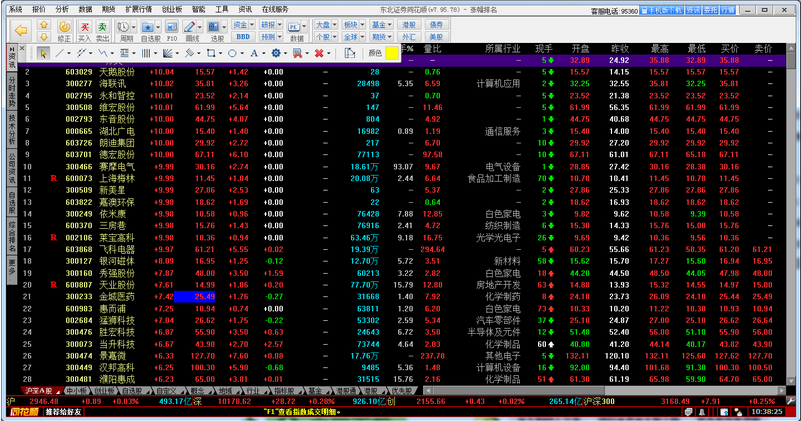This screenshot has height=421, width=801.
Task: Open the gear drawing settings icon
Action: tap(276, 53)
